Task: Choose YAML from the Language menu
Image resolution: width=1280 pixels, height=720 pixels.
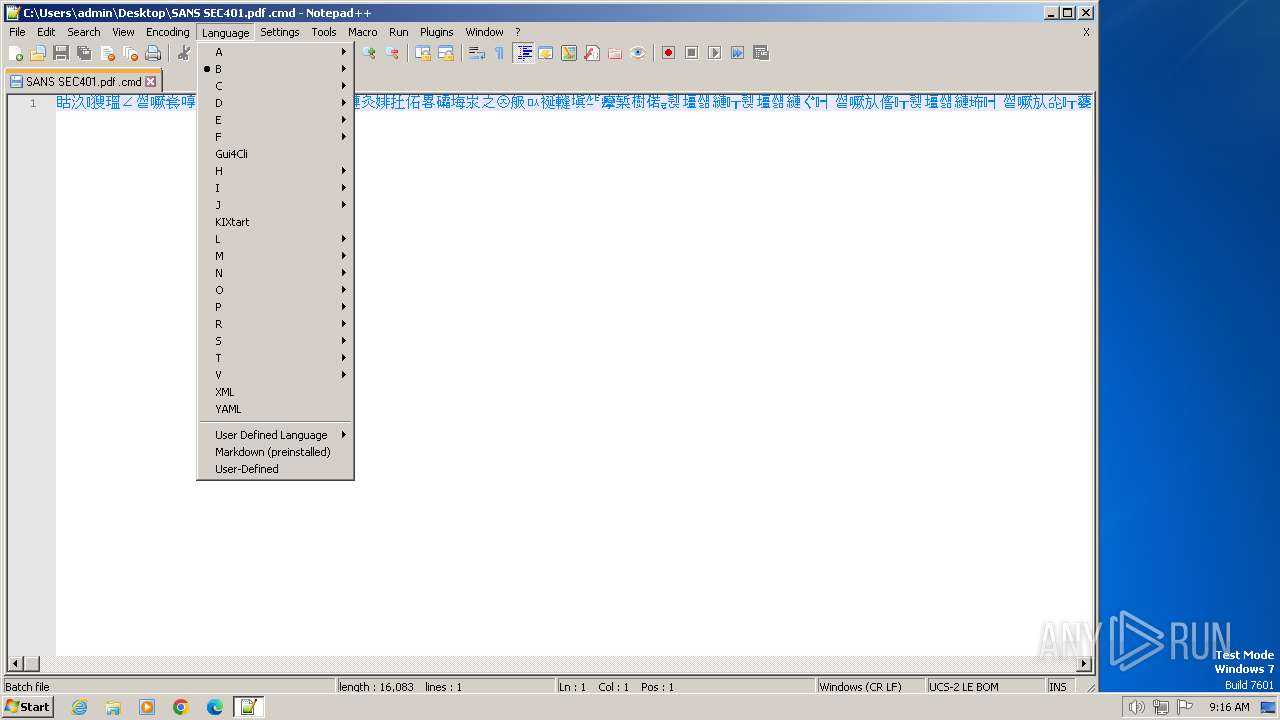Action: tap(276, 409)
